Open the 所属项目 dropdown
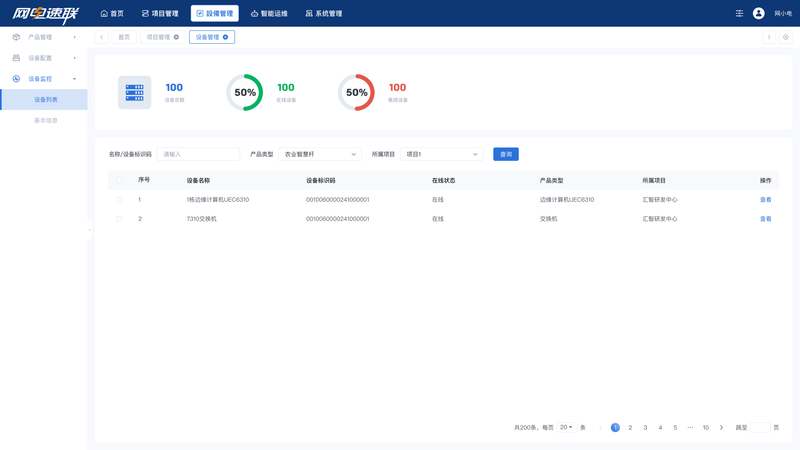Screen dimensions: 800x450 [442, 154]
